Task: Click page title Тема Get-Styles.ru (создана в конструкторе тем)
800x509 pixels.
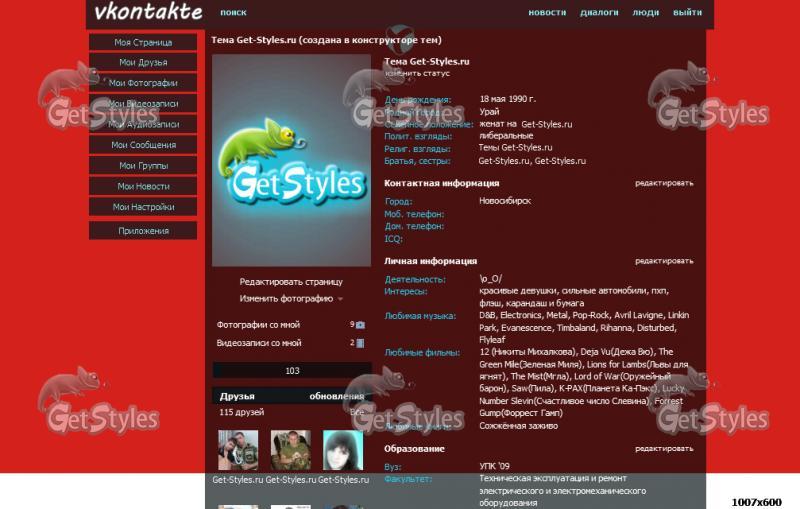Action: [x=327, y=40]
